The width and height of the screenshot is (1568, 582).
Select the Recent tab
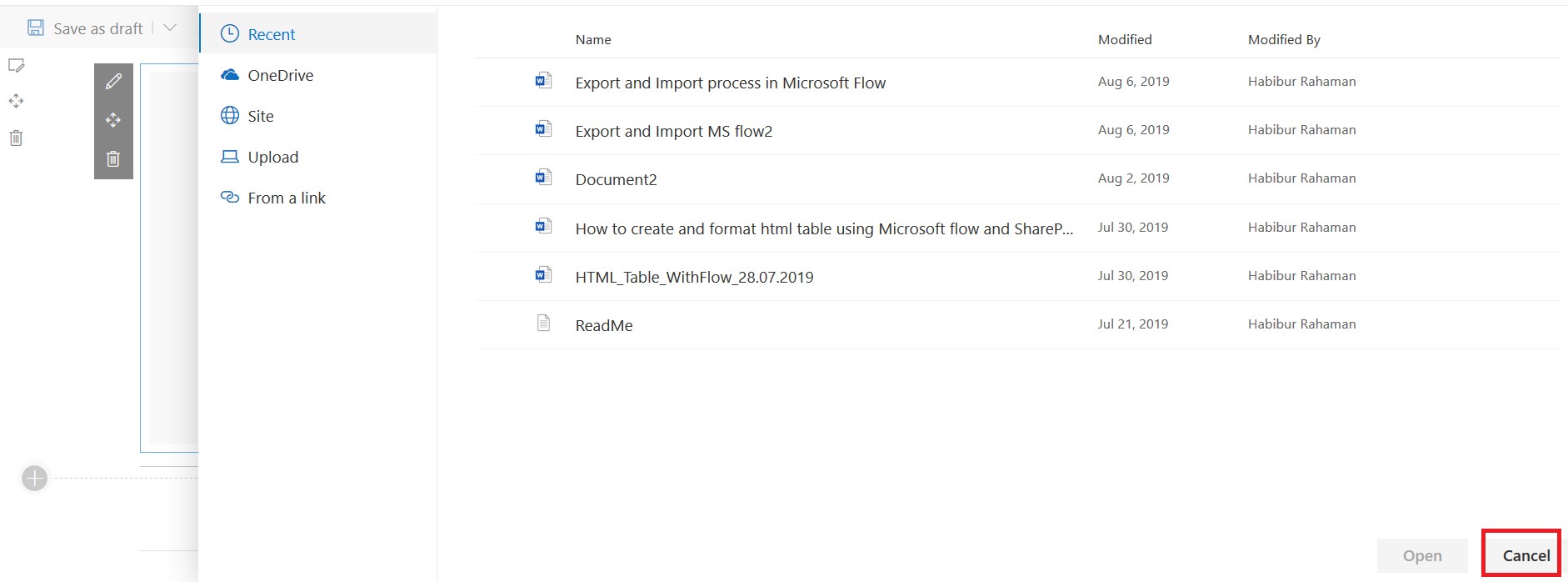(318, 34)
